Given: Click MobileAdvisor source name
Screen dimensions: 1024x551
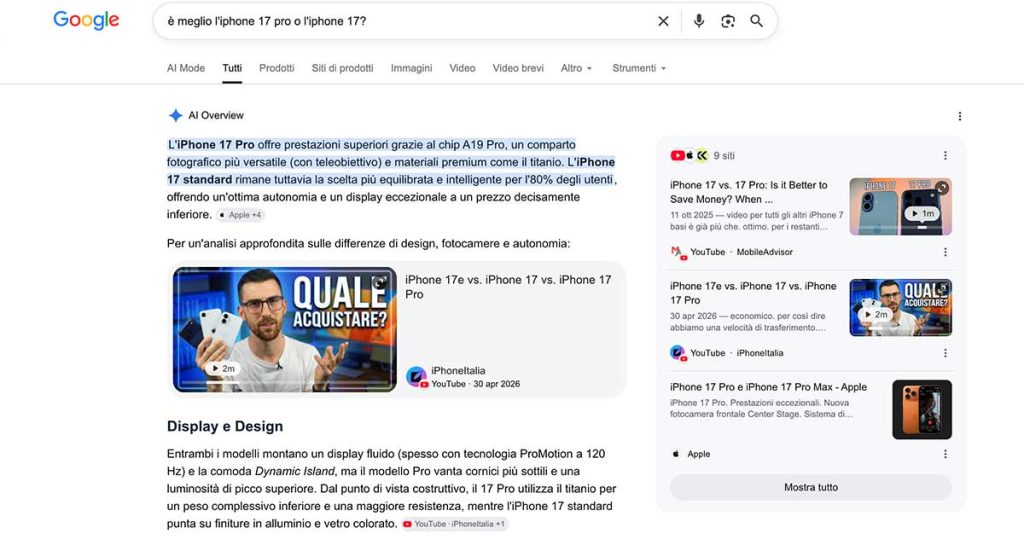Looking at the screenshot, I should pos(765,252).
